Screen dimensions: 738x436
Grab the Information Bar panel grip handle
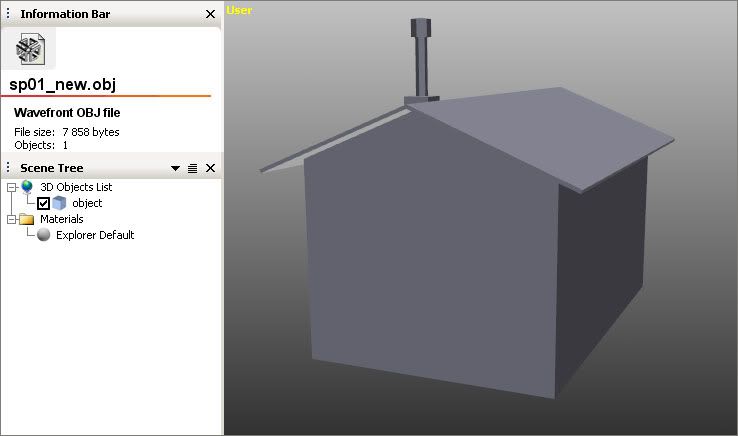click(8, 14)
